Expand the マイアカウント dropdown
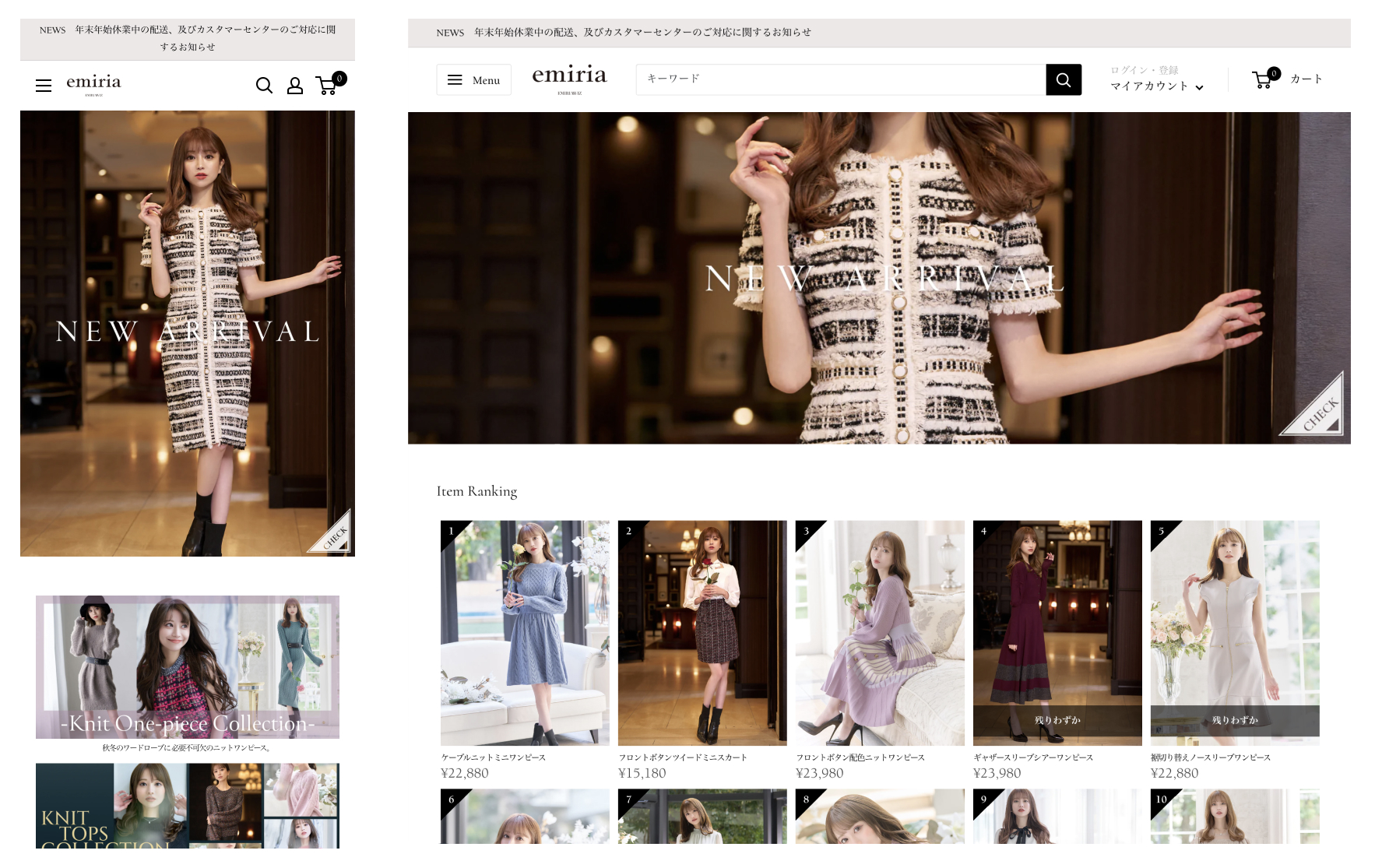Viewport: 1375px width, 868px height. point(1156,86)
